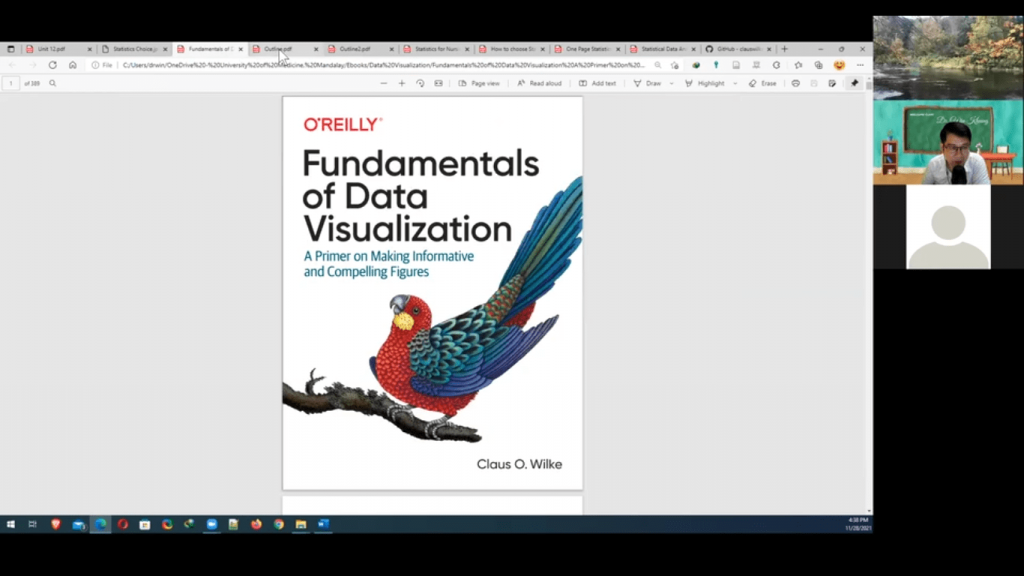Pin the PDF toolbar
This screenshot has height=576, width=1024.
(854, 84)
